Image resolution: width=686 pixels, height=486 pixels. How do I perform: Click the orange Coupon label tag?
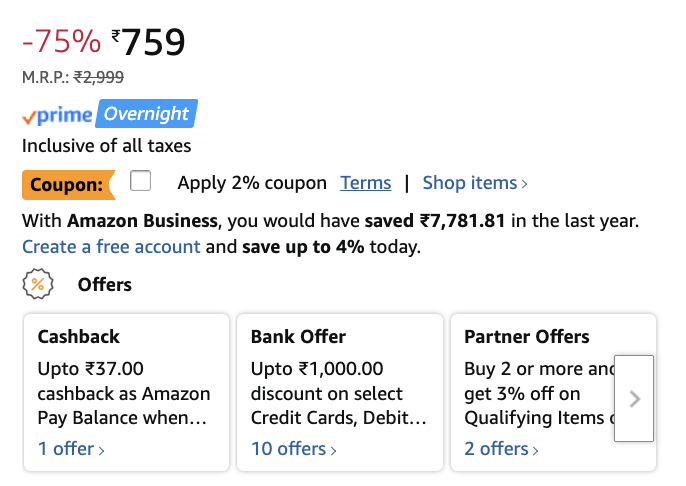pos(67,184)
